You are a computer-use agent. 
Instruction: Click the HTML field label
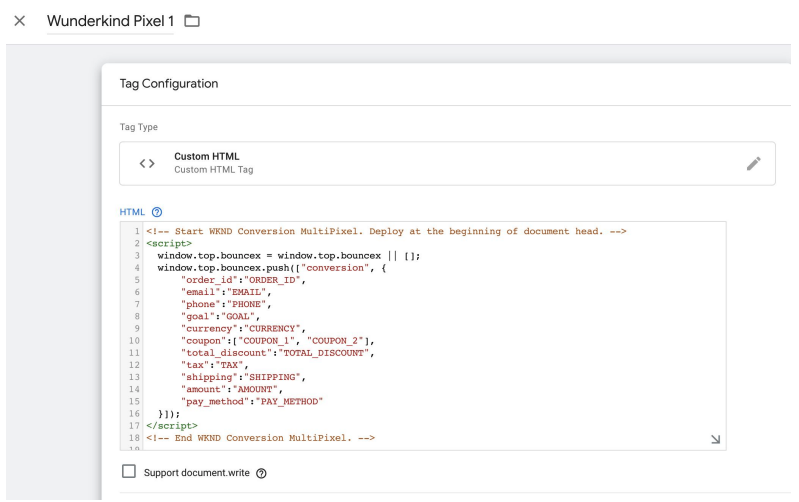click(132, 212)
